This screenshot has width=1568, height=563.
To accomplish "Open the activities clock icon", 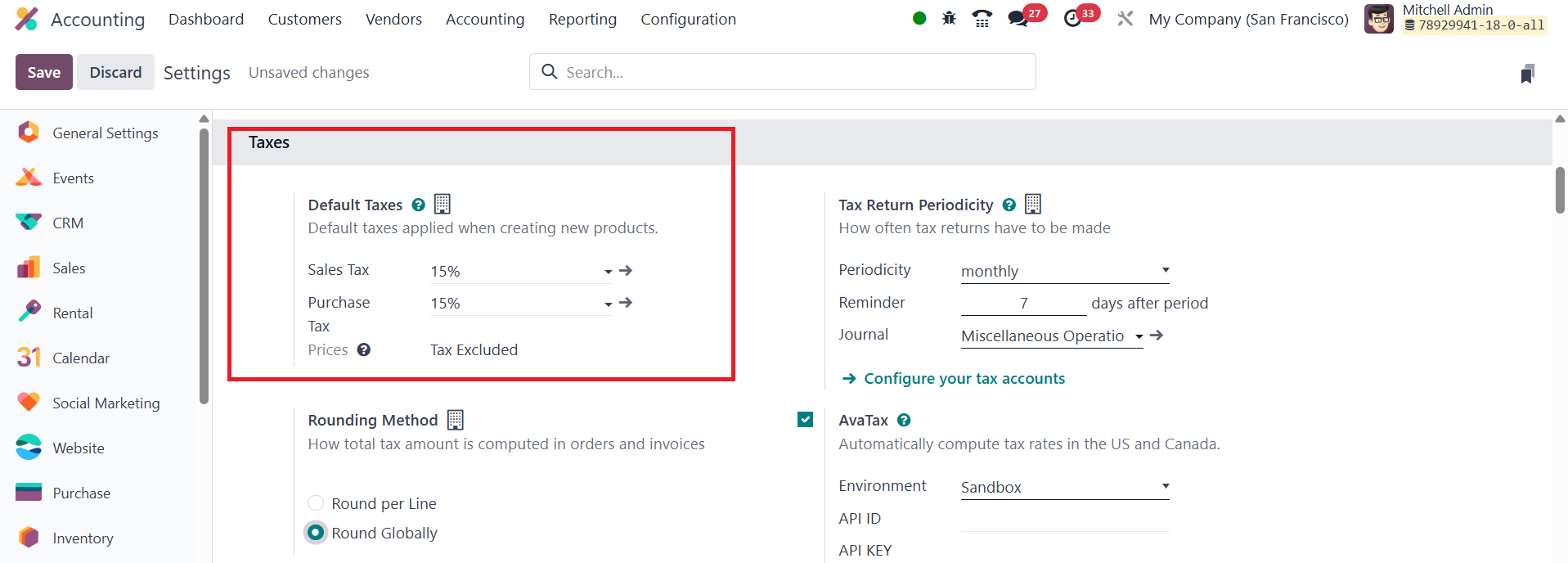I will (x=1072, y=18).
